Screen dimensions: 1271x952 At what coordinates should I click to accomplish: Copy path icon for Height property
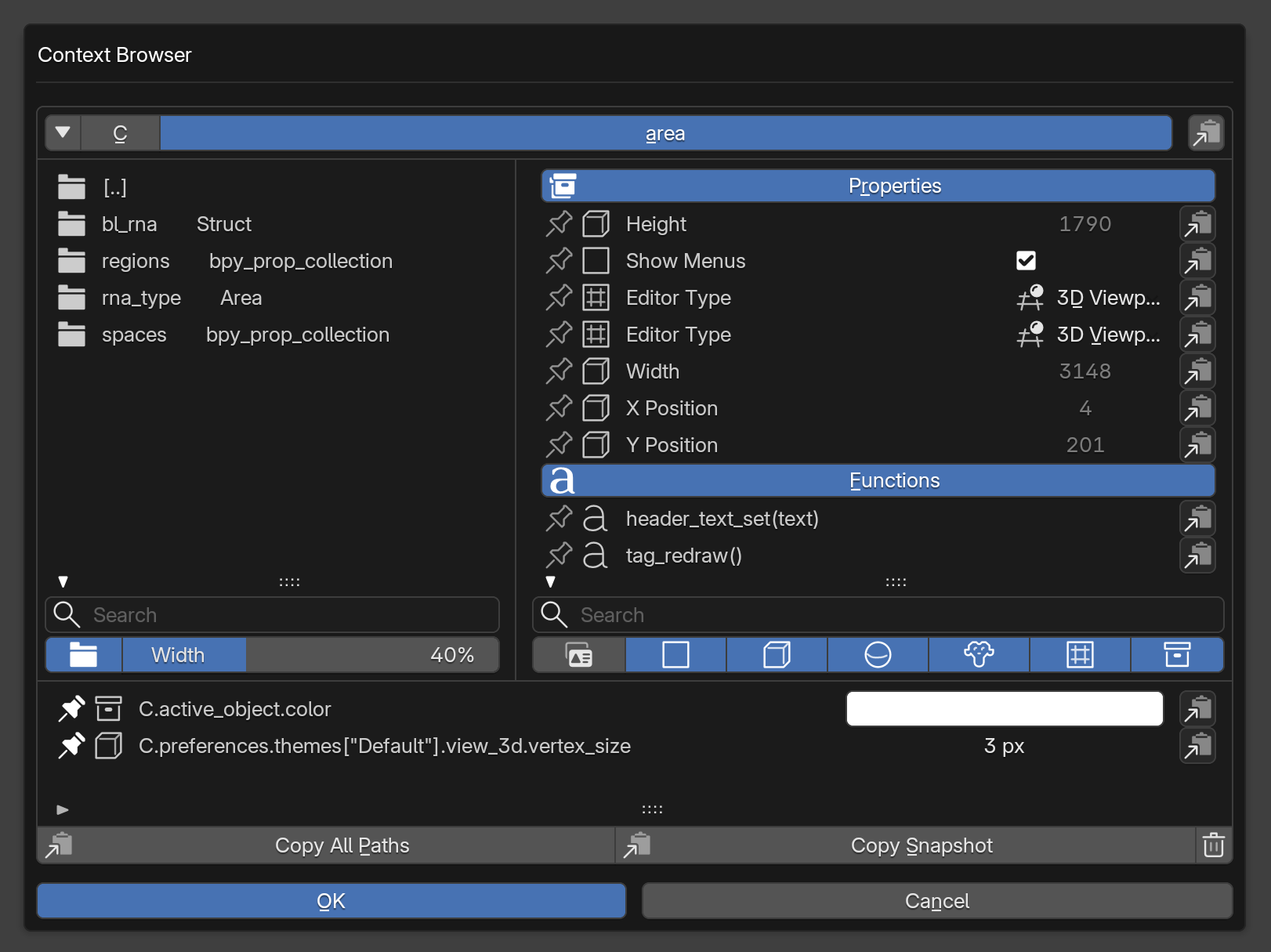tap(1198, 224)
